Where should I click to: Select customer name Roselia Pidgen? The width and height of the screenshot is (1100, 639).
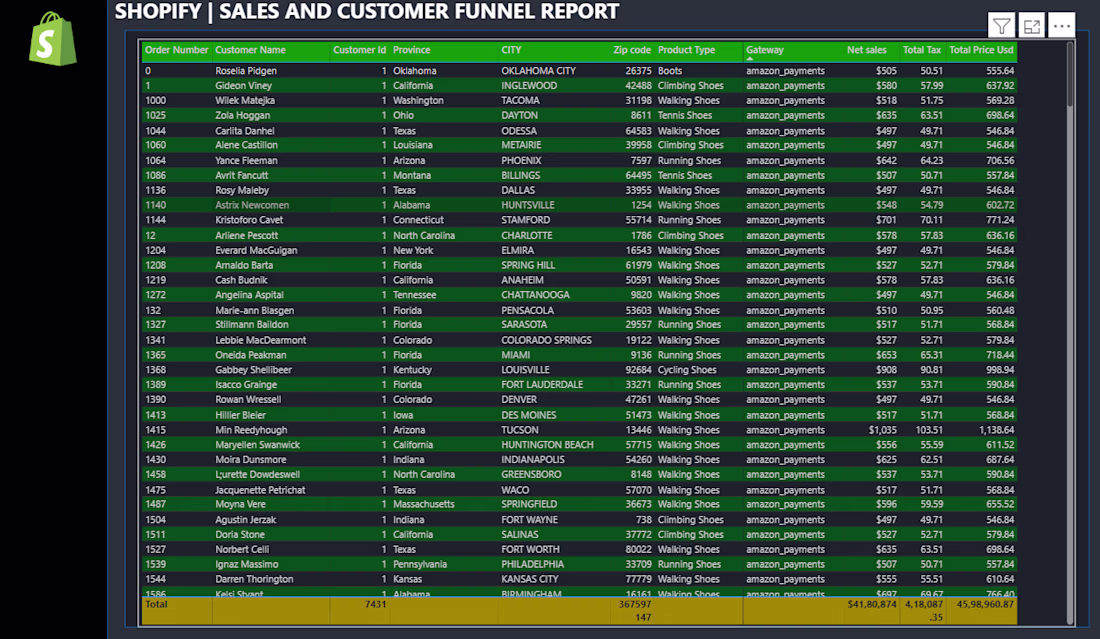point(246,71)
